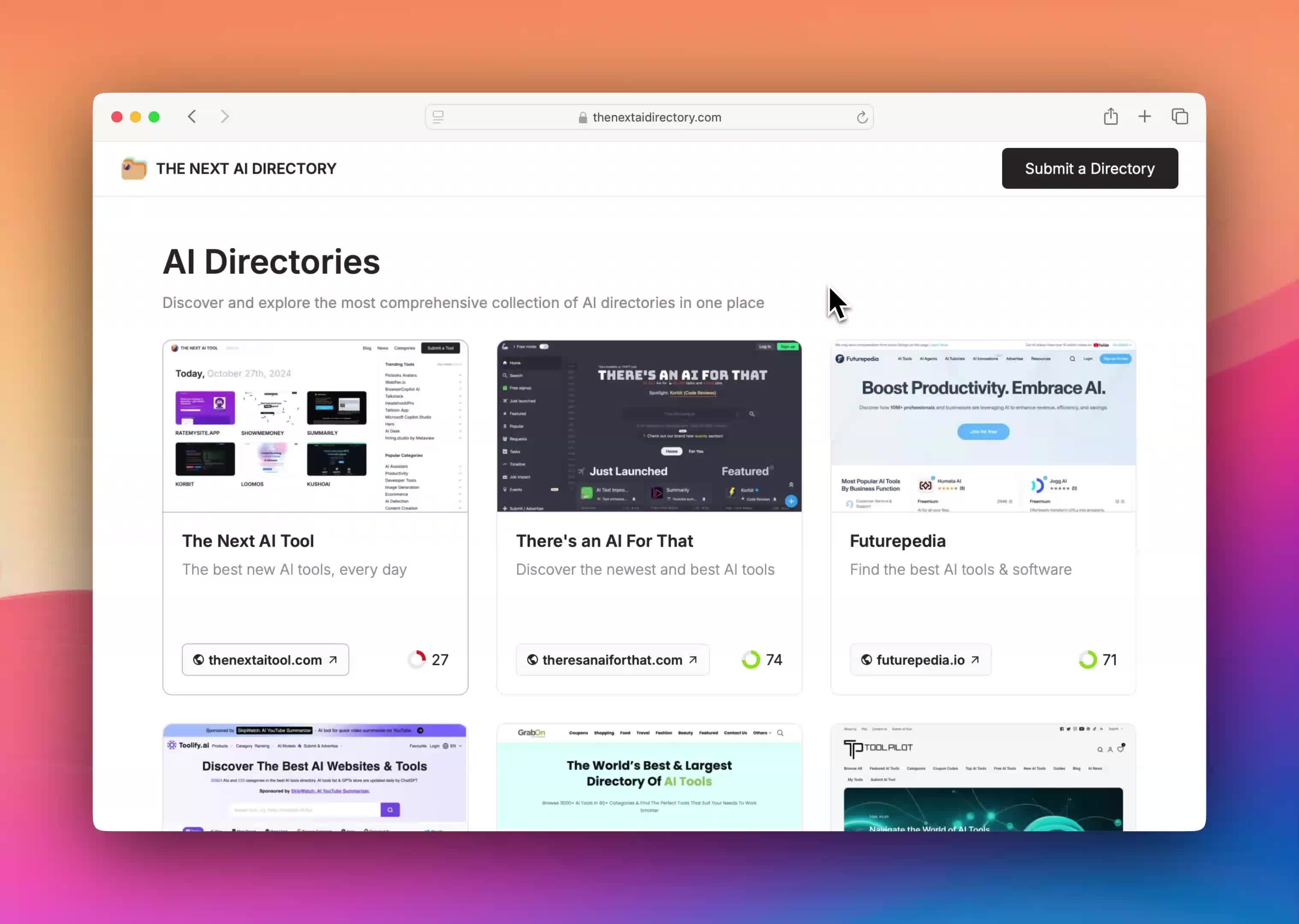Go forward with the browser forward arrow
Screen dimensions: 1299x924
[225, 117]
